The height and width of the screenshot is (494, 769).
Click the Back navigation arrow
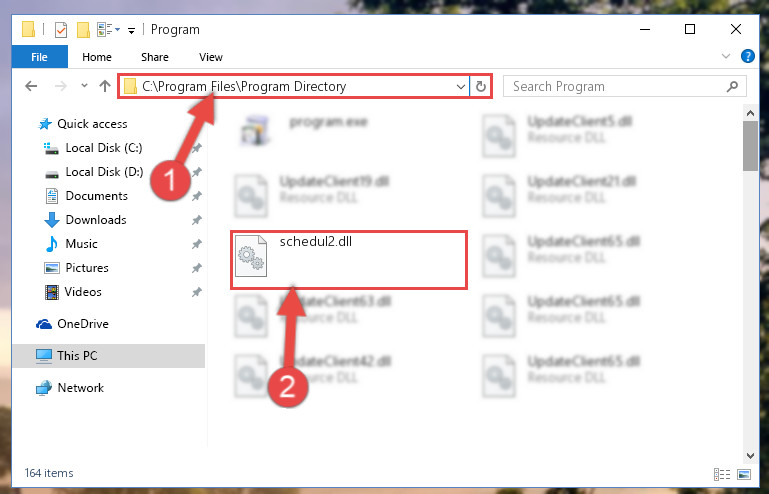coord(31,86)
